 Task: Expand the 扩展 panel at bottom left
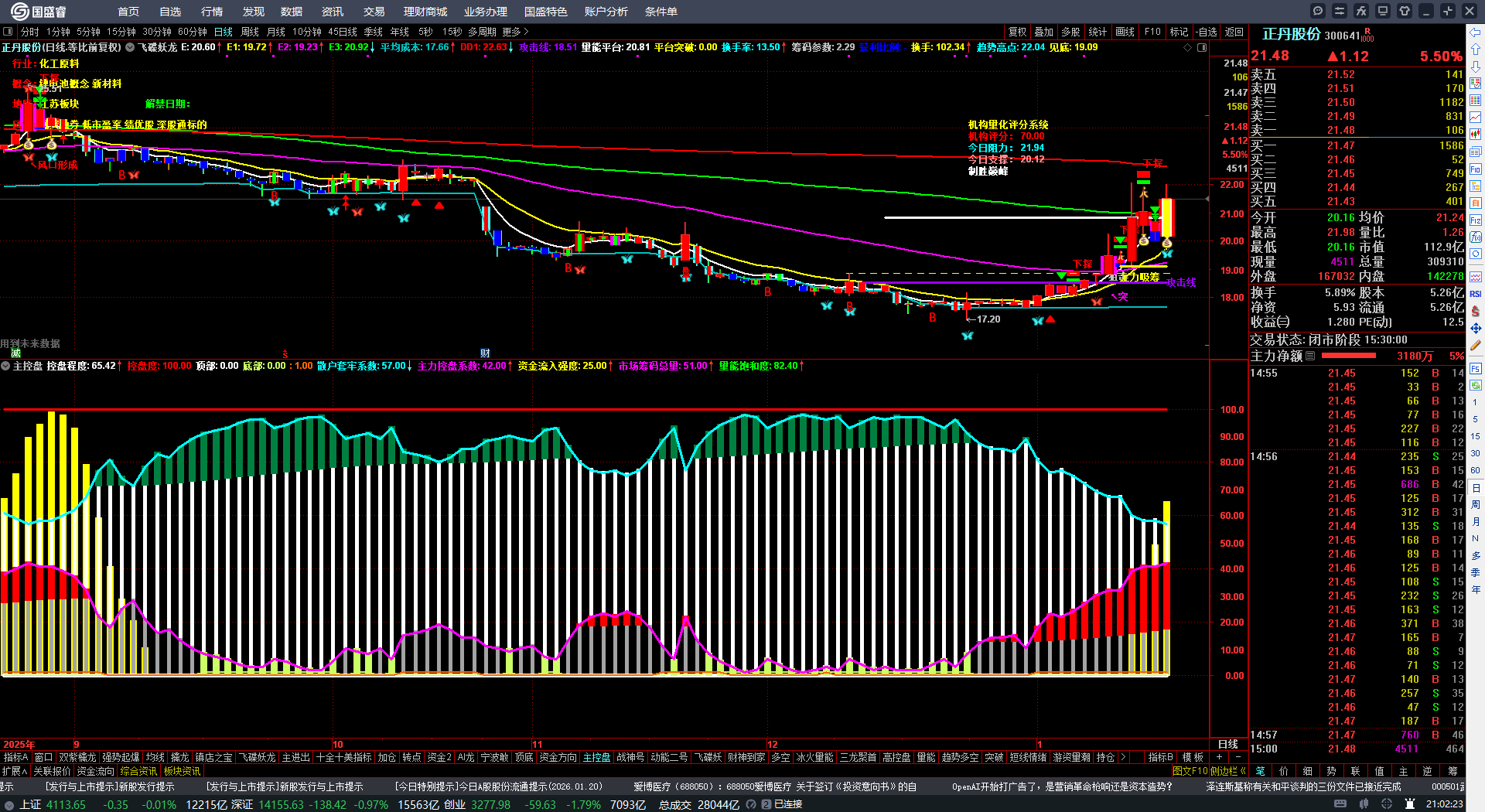point(15,771)
